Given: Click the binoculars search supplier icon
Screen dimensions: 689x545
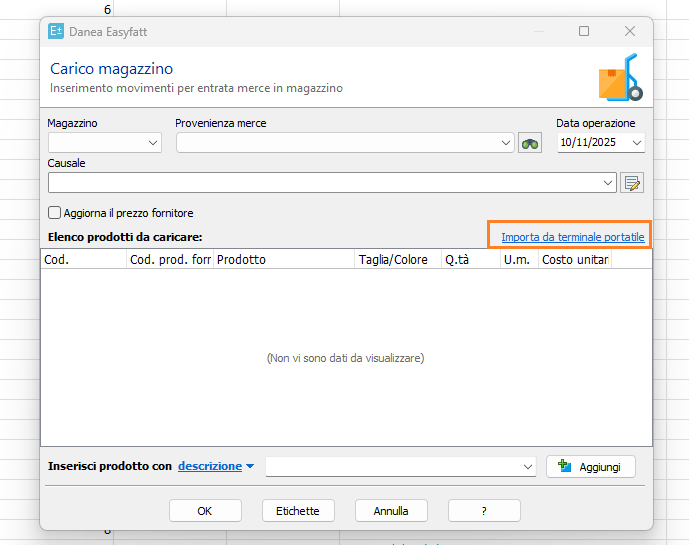Looking at the screenshot, I should click(529, 143).
